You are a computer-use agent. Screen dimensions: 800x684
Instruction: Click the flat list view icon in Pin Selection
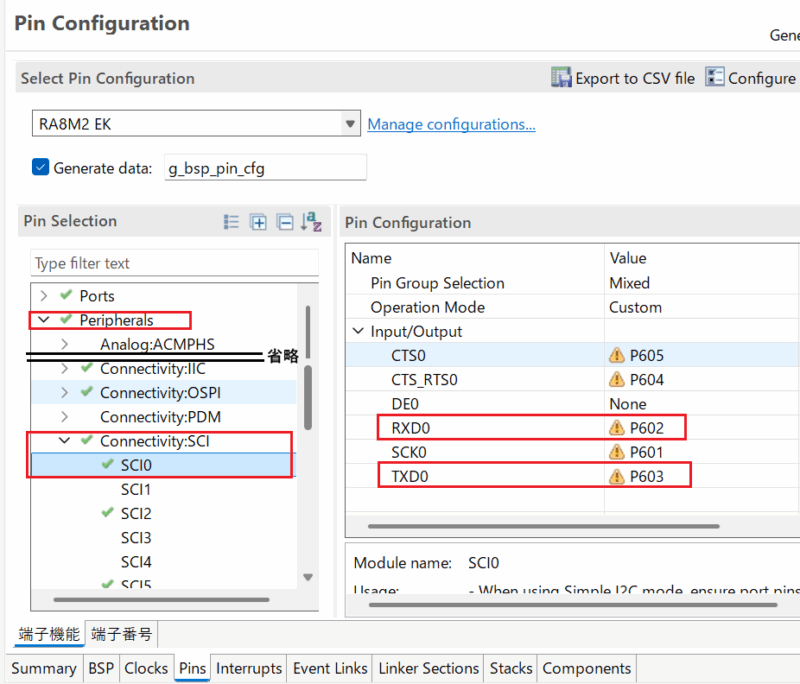click(x=231, y=222)
